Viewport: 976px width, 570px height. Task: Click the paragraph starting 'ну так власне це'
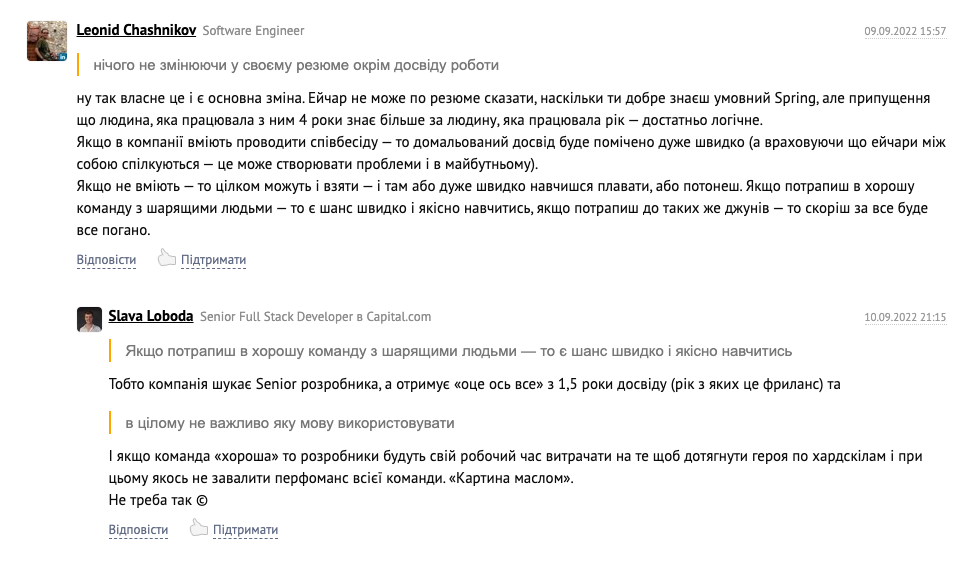click(x=511, y=164)
